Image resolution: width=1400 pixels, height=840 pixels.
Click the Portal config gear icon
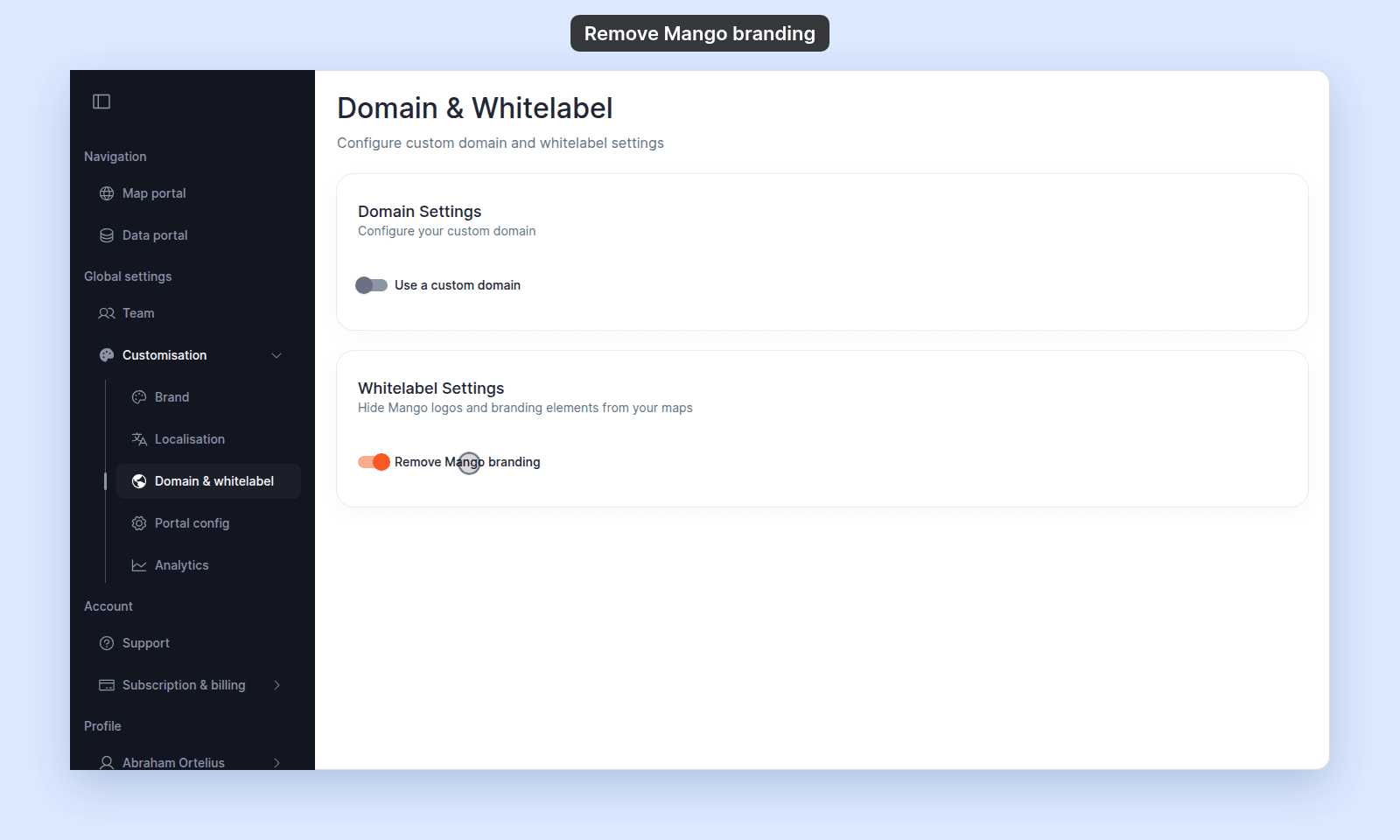[x=139, y=523]
